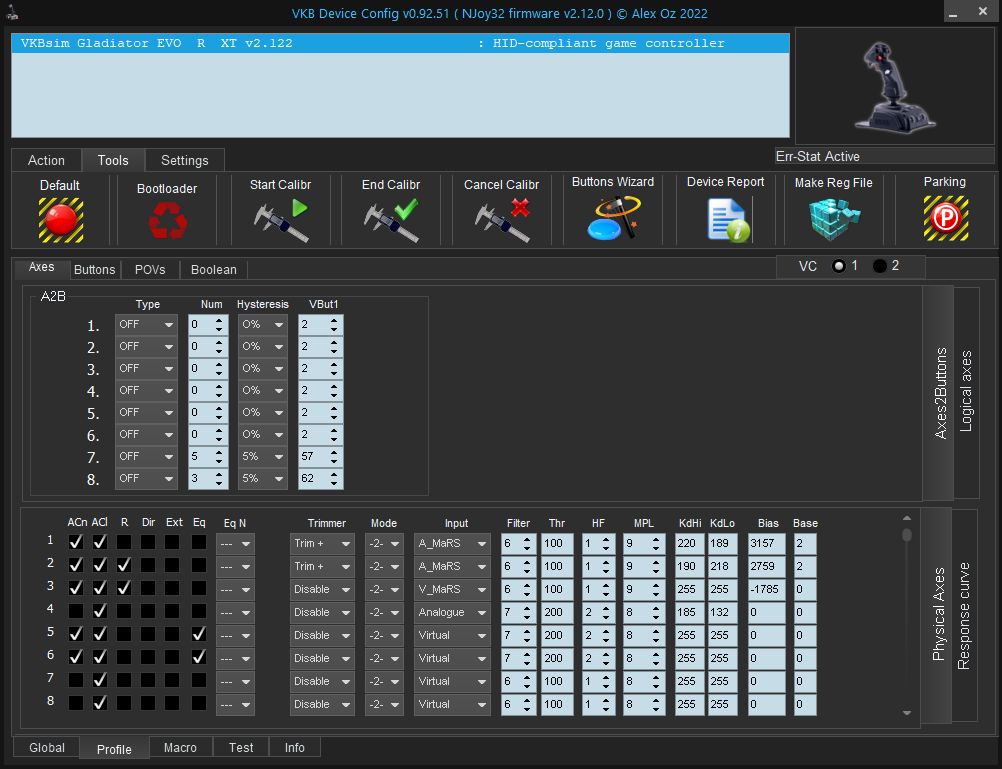Open Trimmer dropdown for axis 8
Viewport: 1002px width, 769px height.
point(322,705)
